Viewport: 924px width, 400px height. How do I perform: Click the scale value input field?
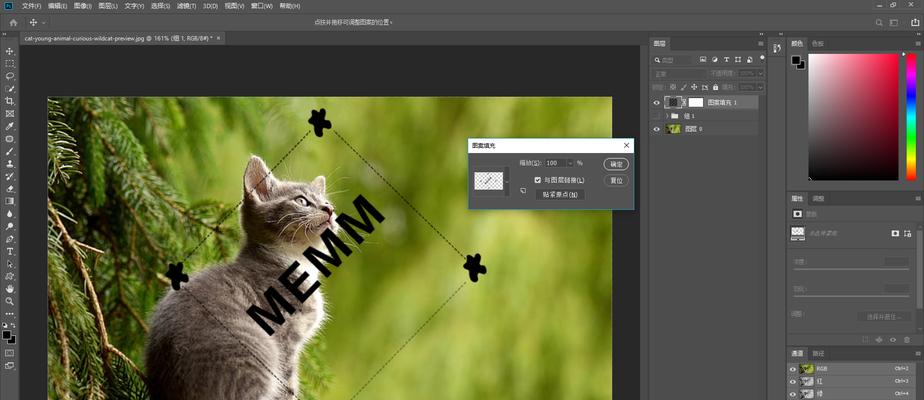pos(555,163)
